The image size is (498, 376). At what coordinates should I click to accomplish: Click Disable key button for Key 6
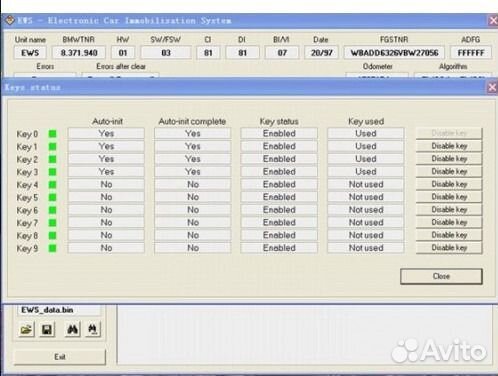click(449, 209)
